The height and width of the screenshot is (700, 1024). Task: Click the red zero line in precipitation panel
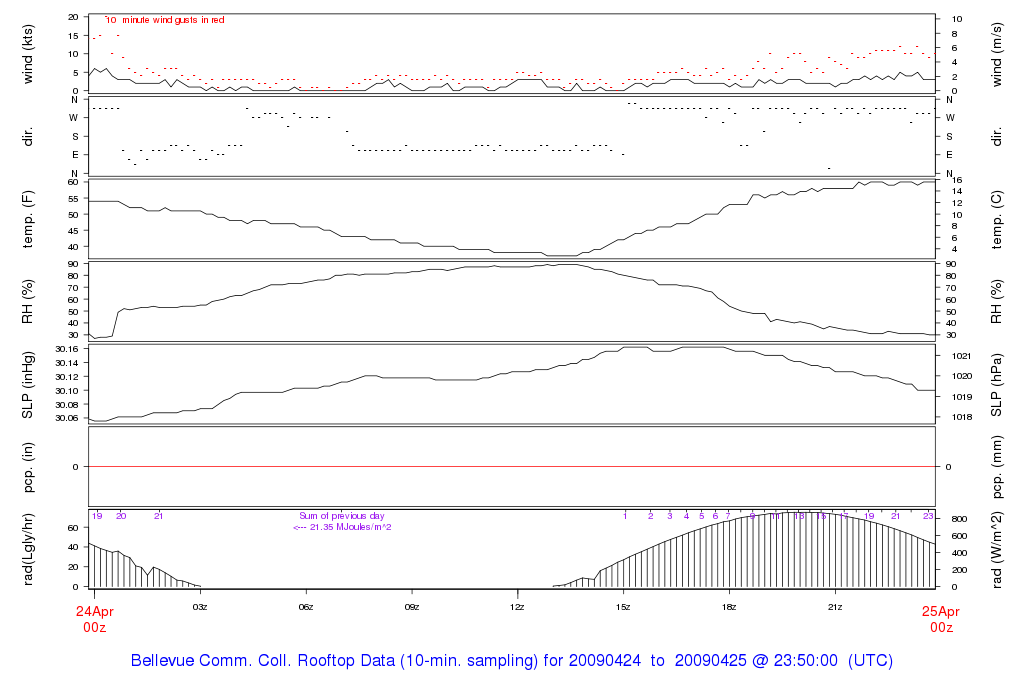pyautogui.click(x=512, y=467)
